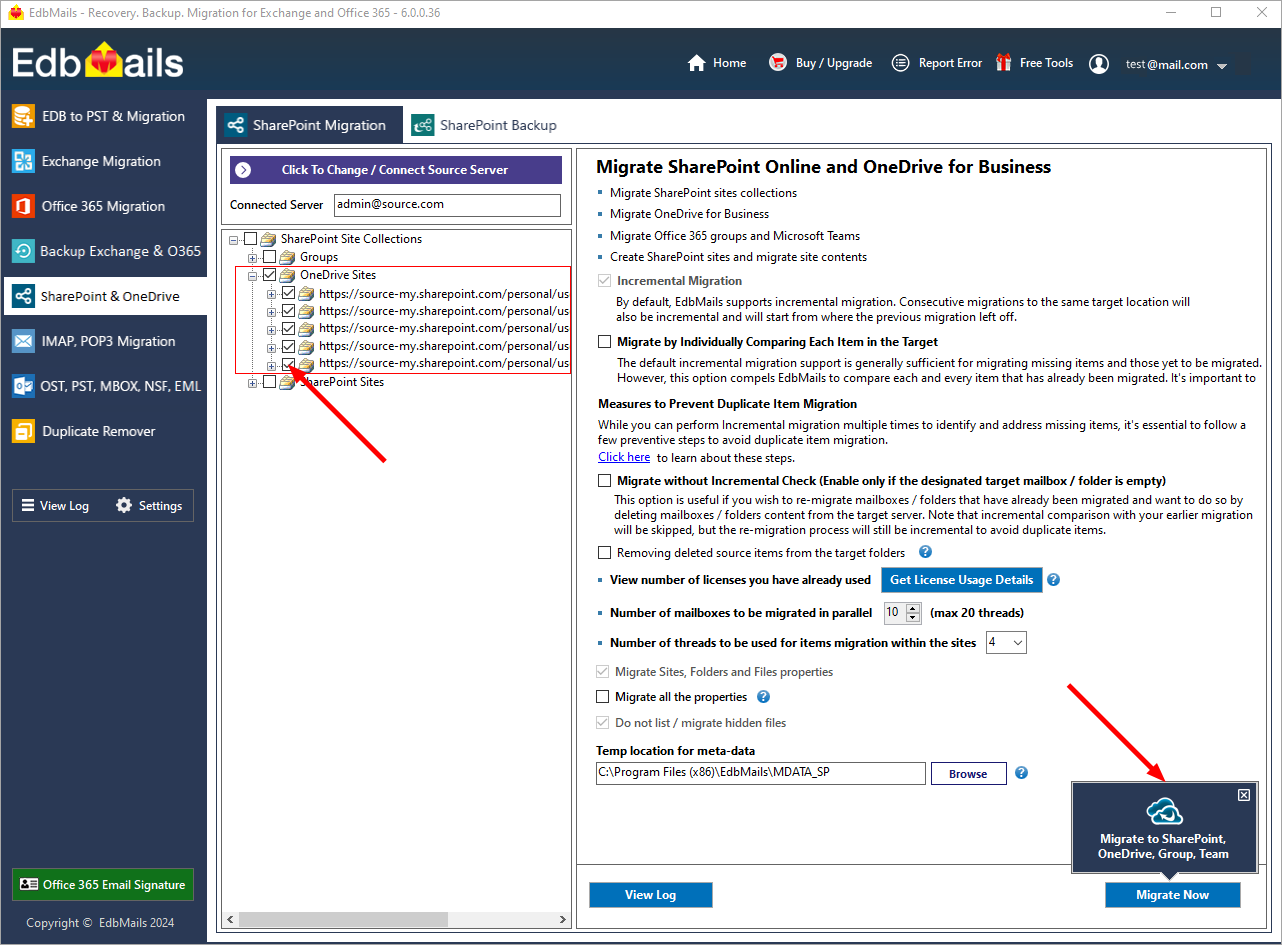The image size is (1282, 945).
Task: Enable Migrate without Incremental Check option
Action: tap(604, 481)
